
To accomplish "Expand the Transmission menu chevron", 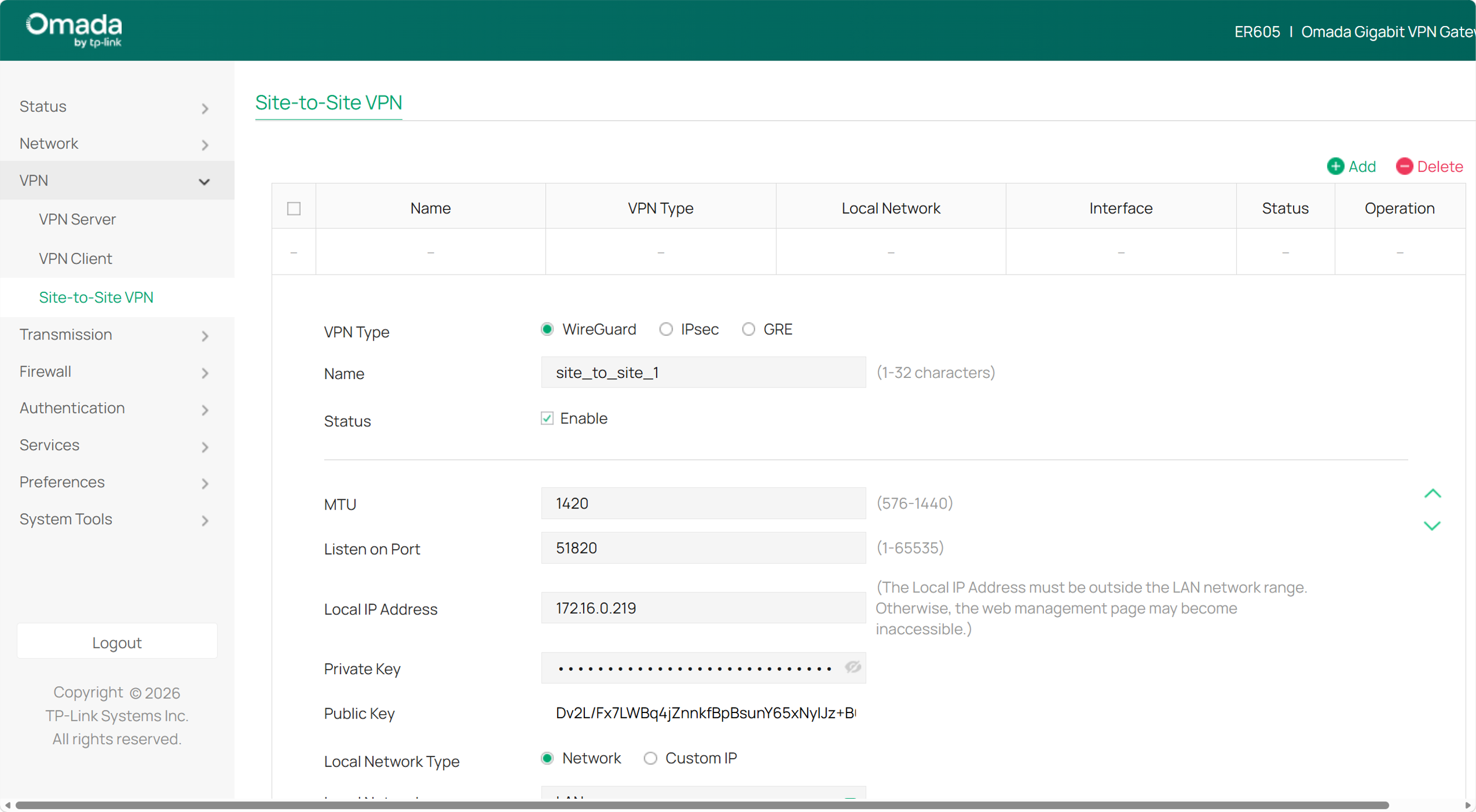I will [x=205, y=336].
